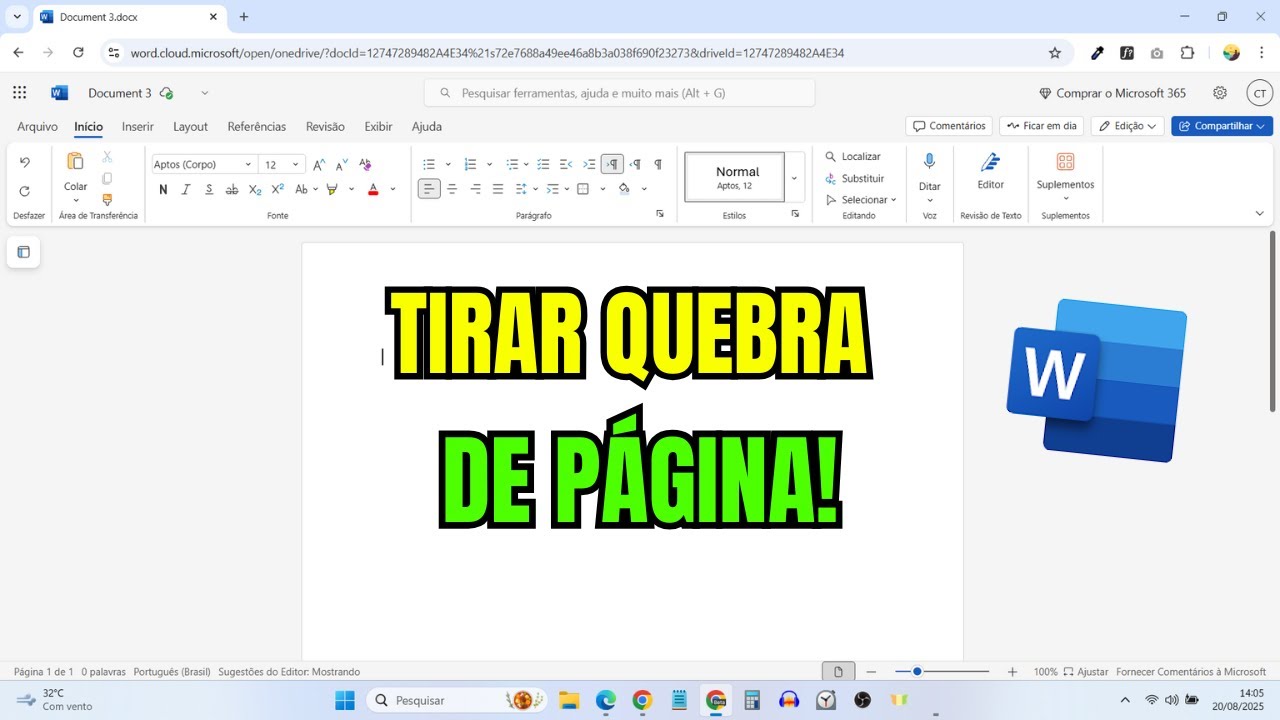Toggle show paragraph marks
The image size is (1280, 720).
click(658, 164)
